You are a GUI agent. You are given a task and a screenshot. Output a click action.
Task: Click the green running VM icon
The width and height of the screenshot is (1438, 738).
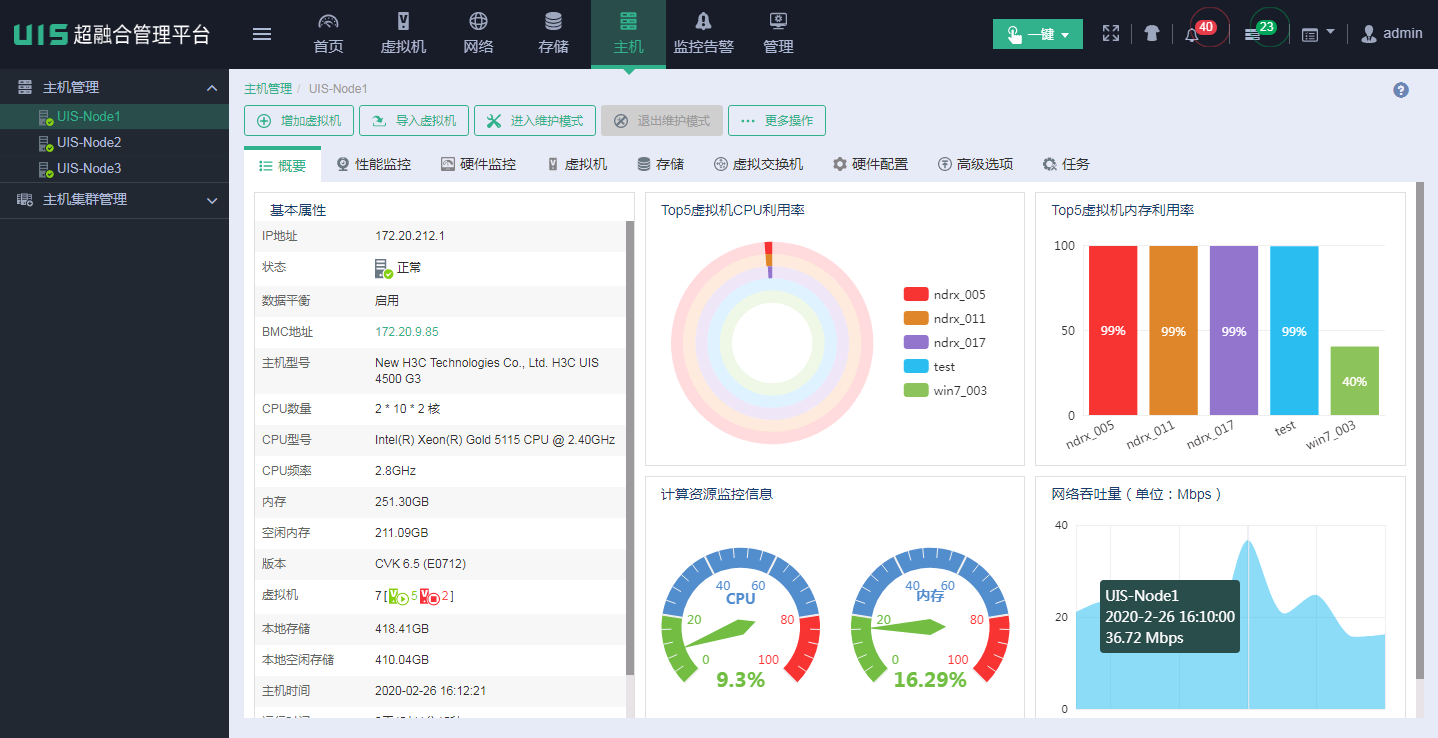pyautogui.click(x=399, y=597)
